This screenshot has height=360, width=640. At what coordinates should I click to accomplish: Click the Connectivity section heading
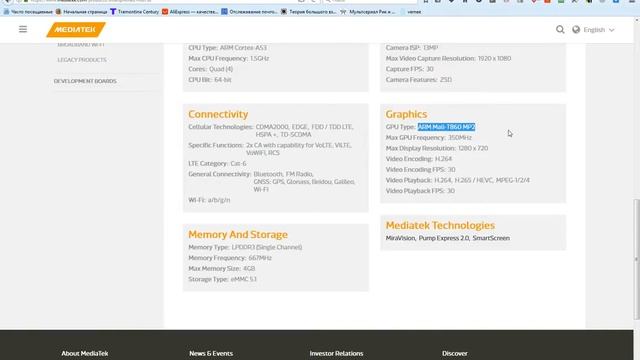(218, 114)
